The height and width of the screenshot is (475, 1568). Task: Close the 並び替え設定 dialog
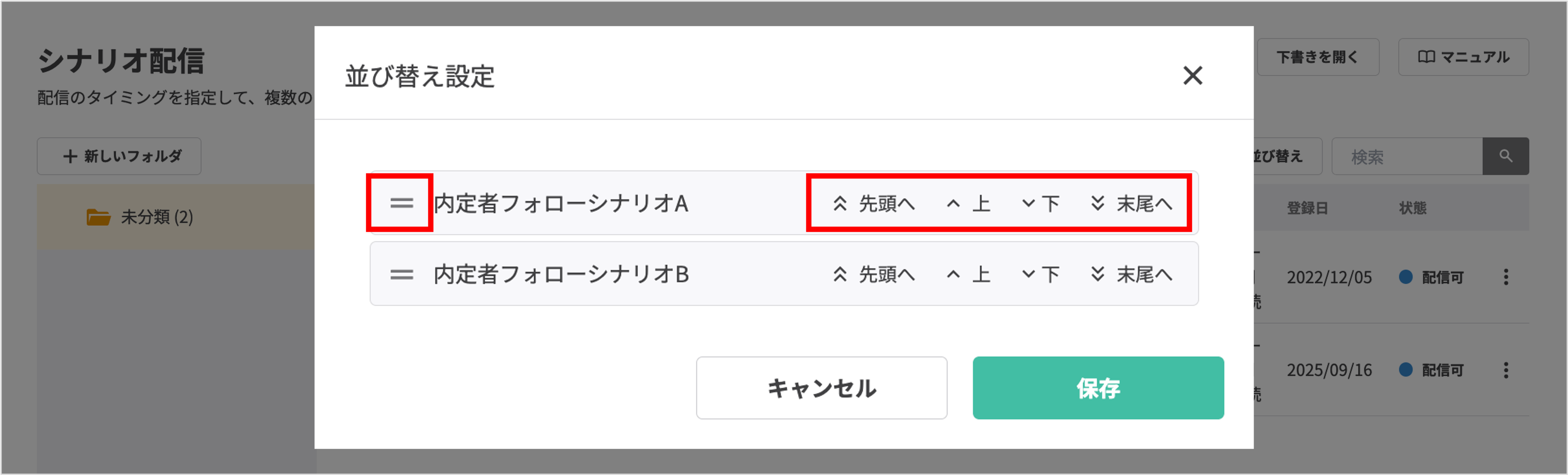[x=1194, y=76]
